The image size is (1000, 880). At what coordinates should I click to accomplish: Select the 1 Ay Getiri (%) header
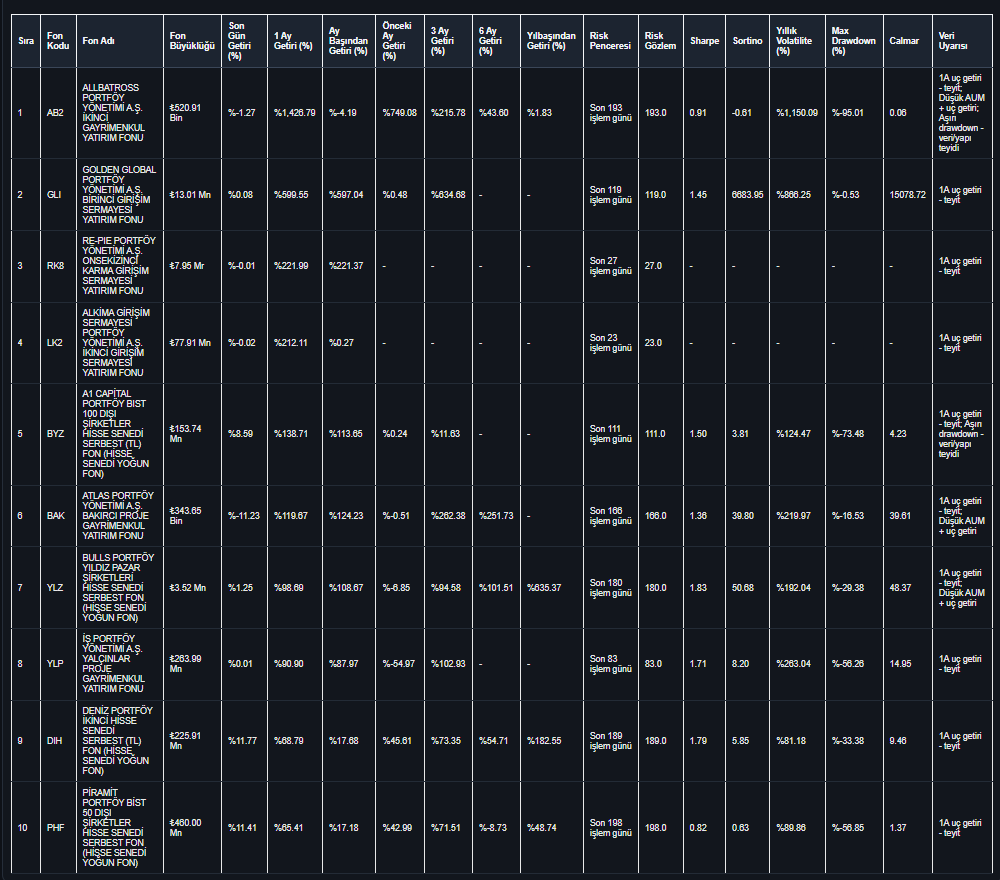point(293,41)
